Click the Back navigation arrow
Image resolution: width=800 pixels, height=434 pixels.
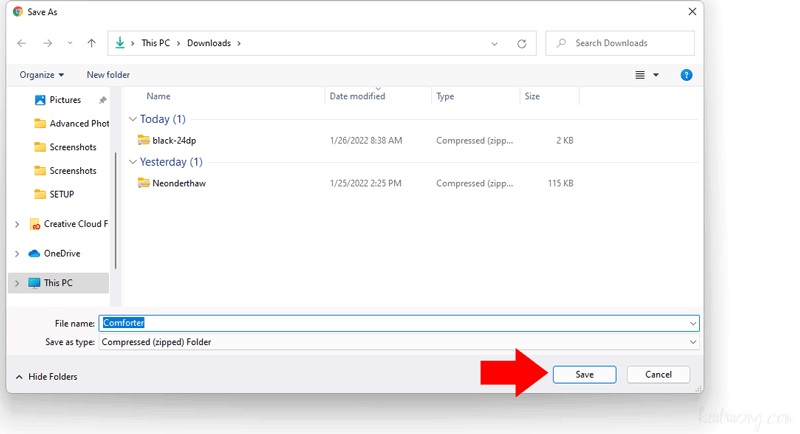23,44
